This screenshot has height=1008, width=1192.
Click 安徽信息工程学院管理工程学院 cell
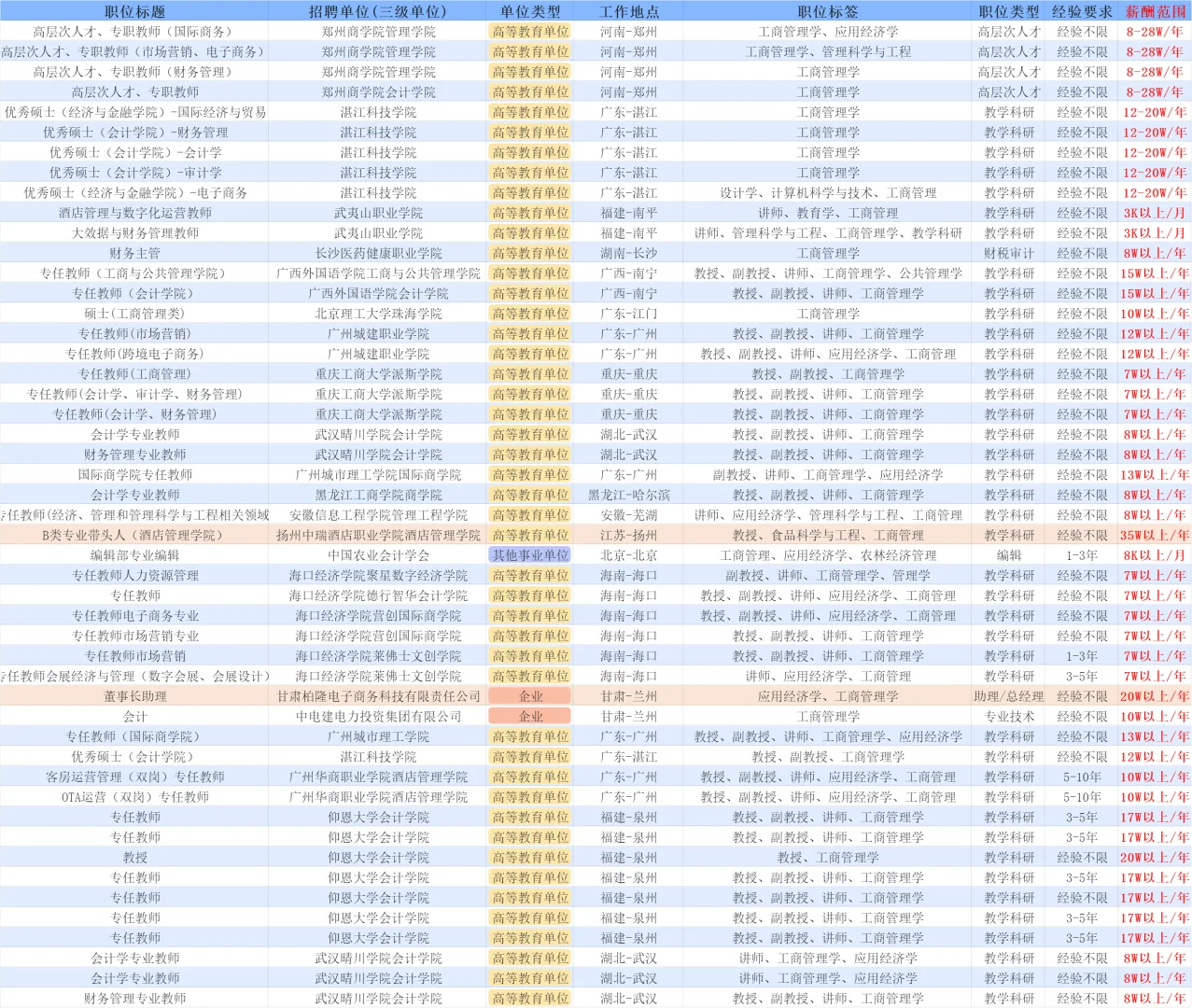tap(378, 515)
